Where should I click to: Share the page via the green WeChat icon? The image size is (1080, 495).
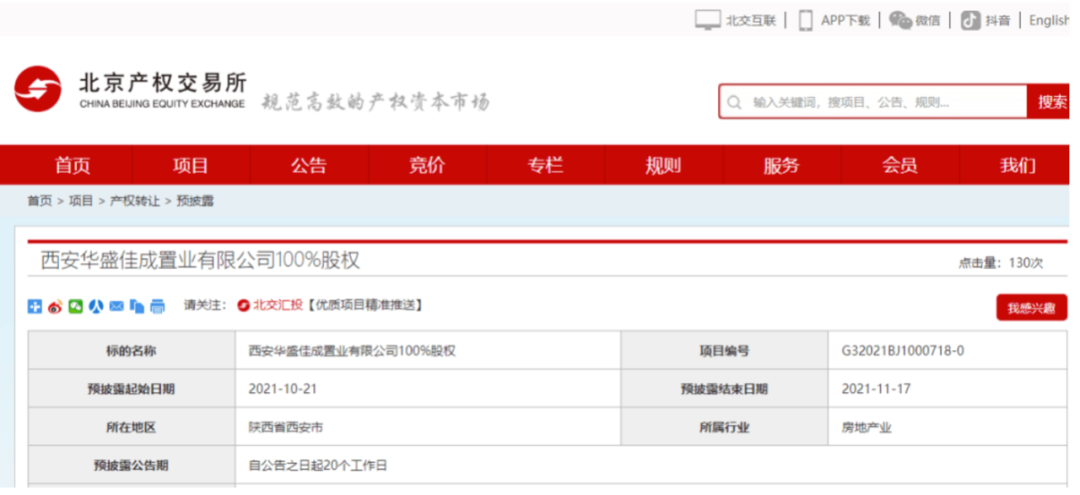click(x=75, y=306)
